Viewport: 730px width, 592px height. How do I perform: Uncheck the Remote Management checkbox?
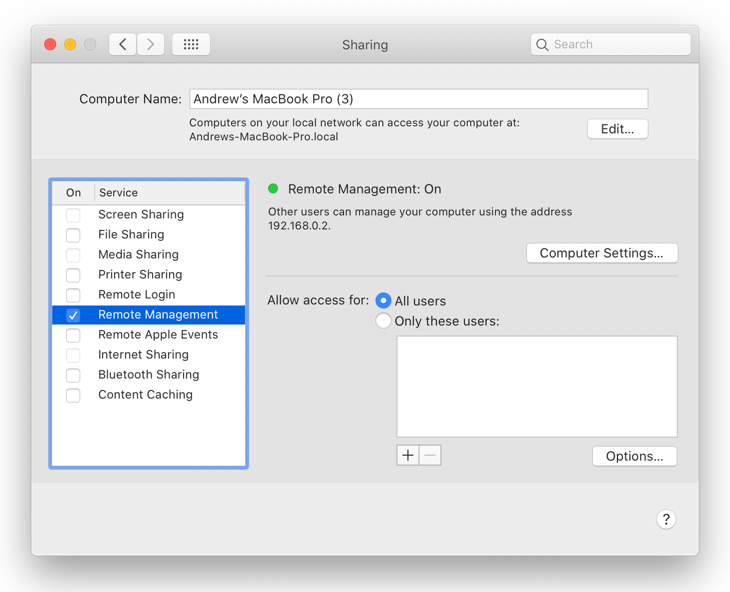pyautogui.click(x=73, y=315)
